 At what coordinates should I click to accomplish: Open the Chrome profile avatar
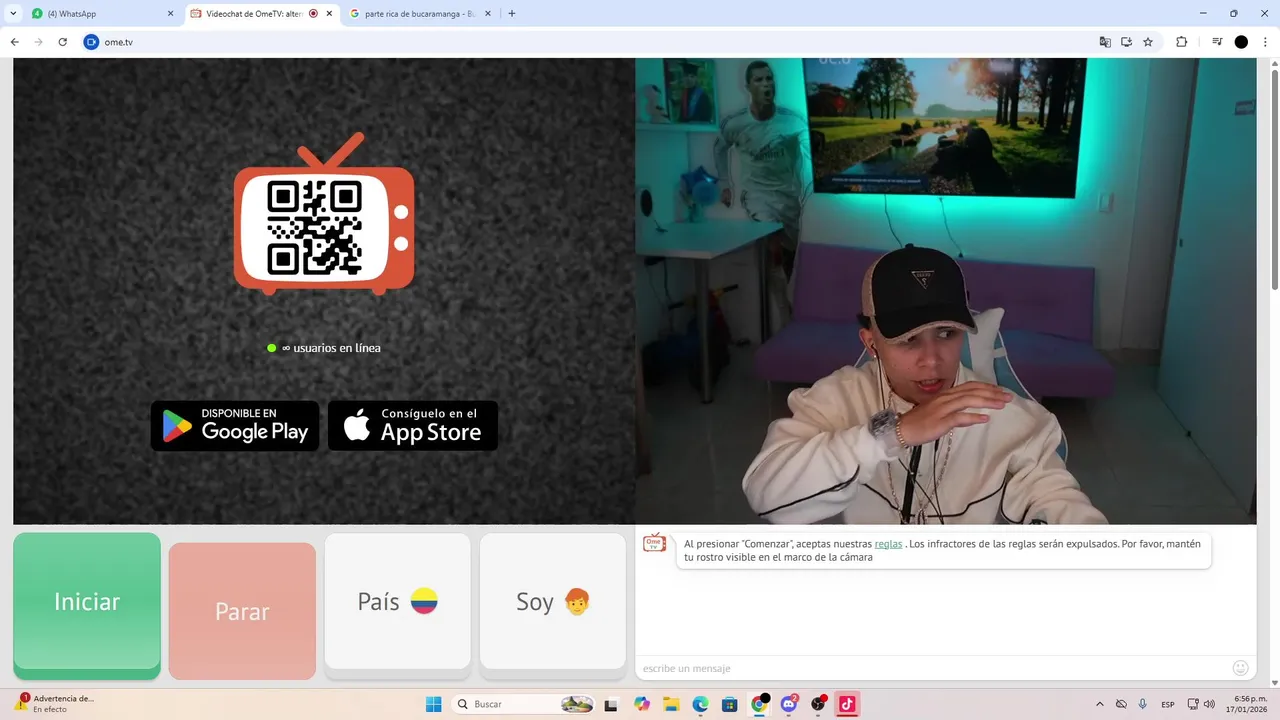(1241, 42)
